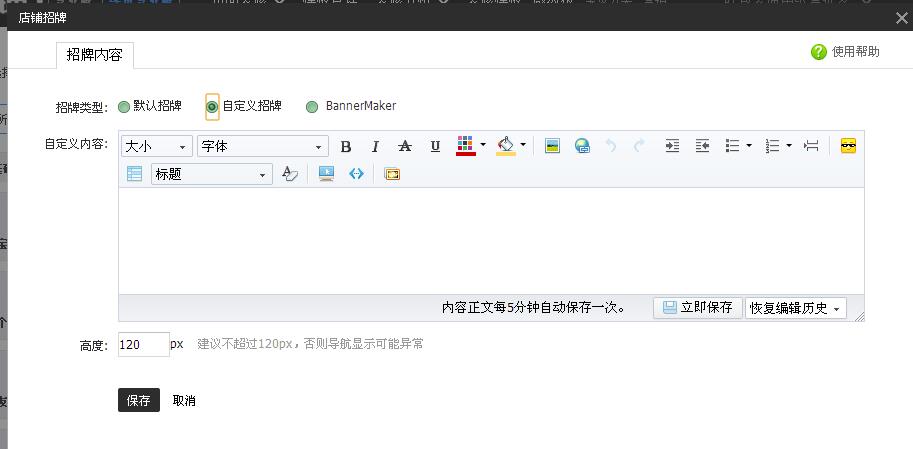Viewport: 913px width, 449px height.
Task: Insert video via the media icon
Action: [327, 174]
